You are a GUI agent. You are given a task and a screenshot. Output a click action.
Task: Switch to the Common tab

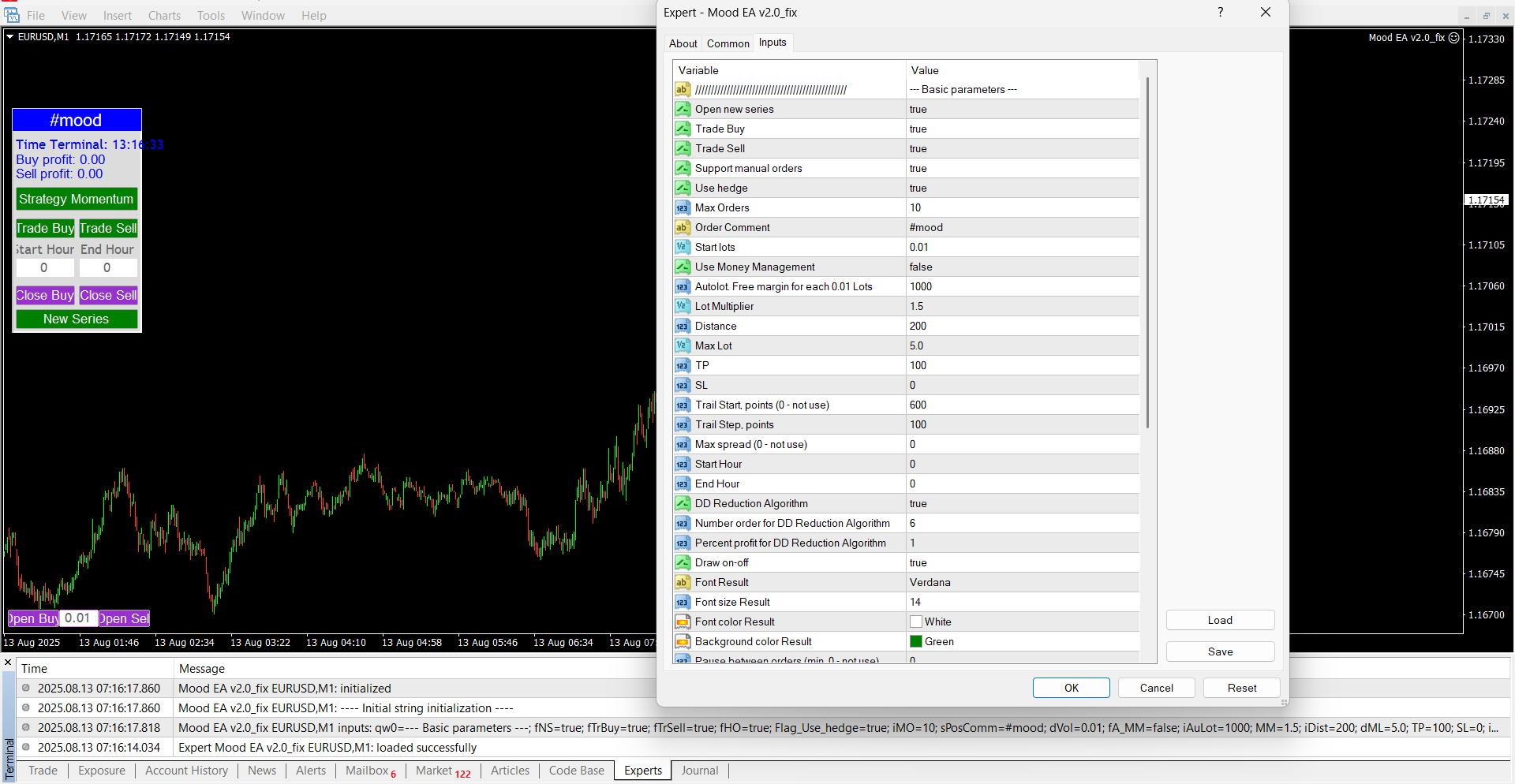tap(728, 43)
